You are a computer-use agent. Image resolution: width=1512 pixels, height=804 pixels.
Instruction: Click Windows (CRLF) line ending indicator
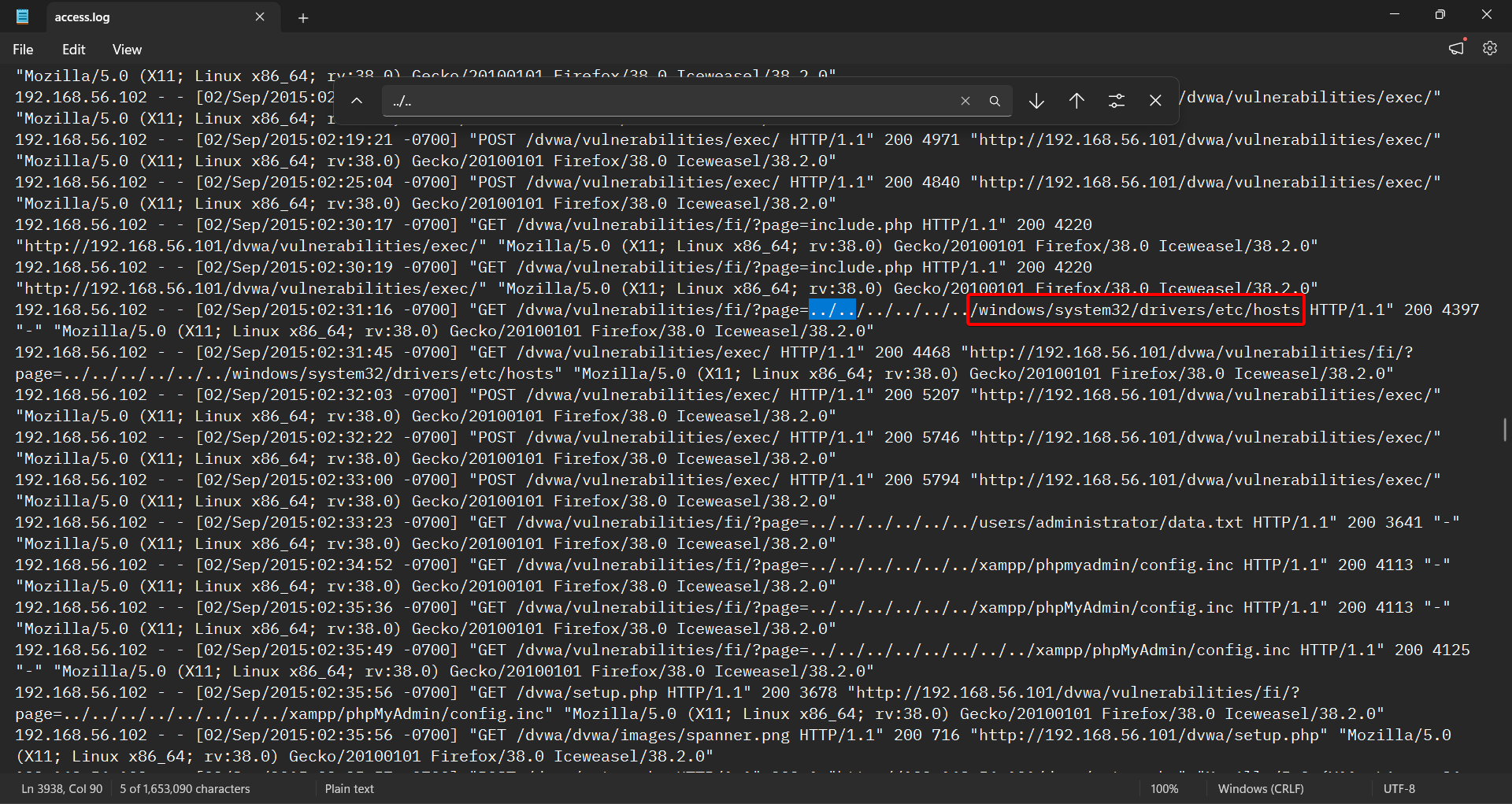click(1261, 788)
